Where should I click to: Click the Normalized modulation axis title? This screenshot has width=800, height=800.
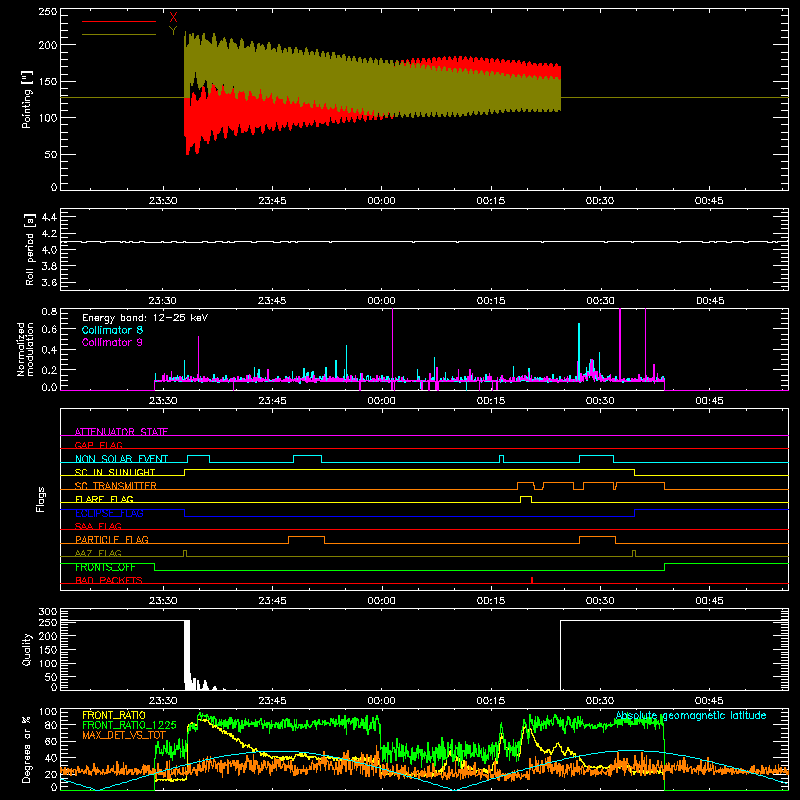click(x=26, y=349)
